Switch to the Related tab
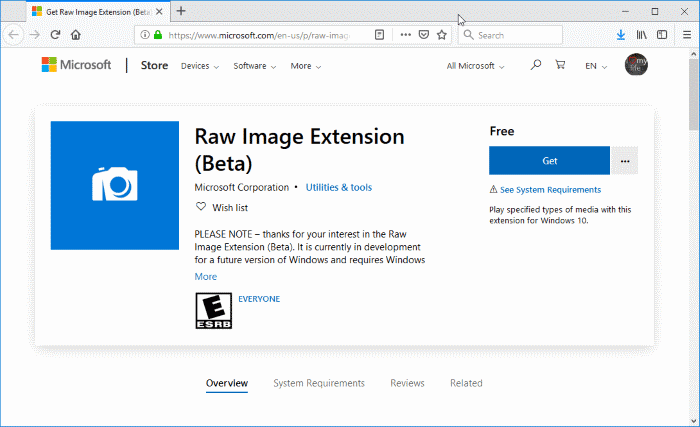 point(466,383)
